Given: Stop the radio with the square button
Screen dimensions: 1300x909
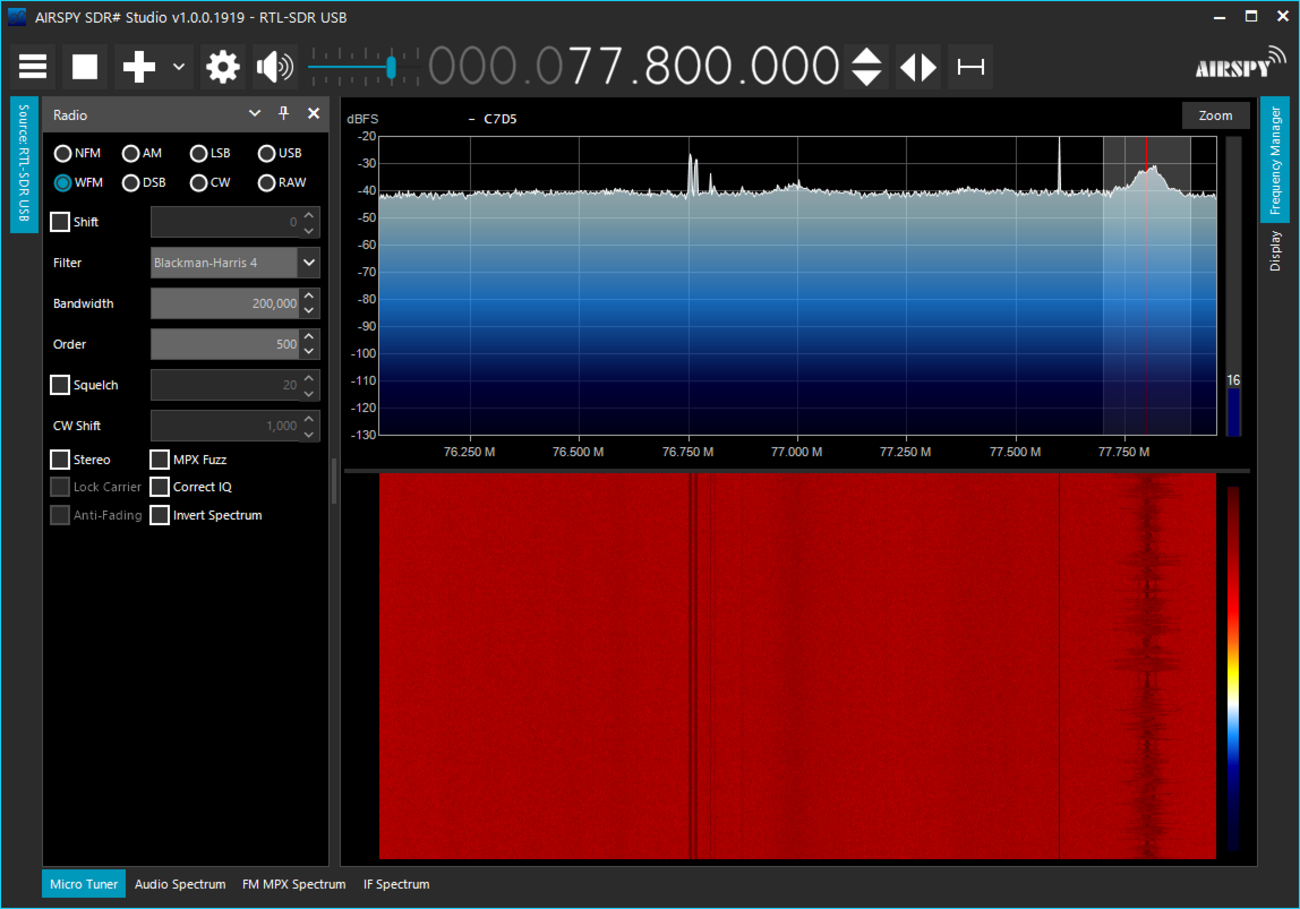Looking at the screenshot, I should 85,67.
